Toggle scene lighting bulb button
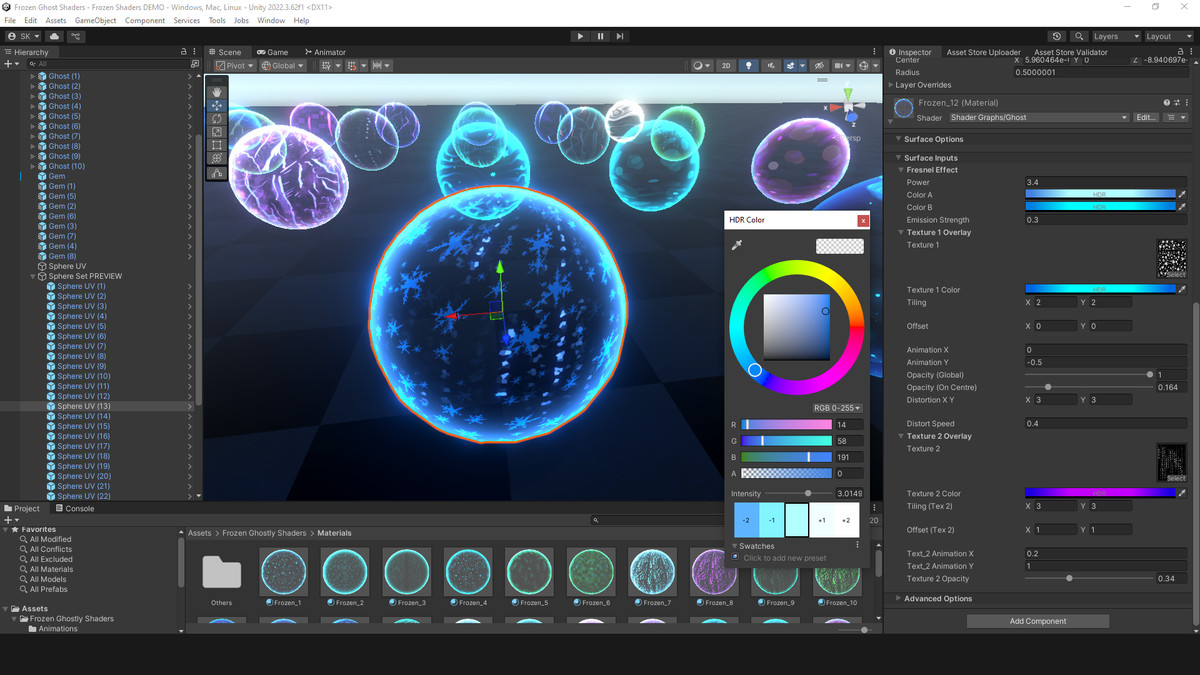Screen dimensions: 1200x675 748,66
